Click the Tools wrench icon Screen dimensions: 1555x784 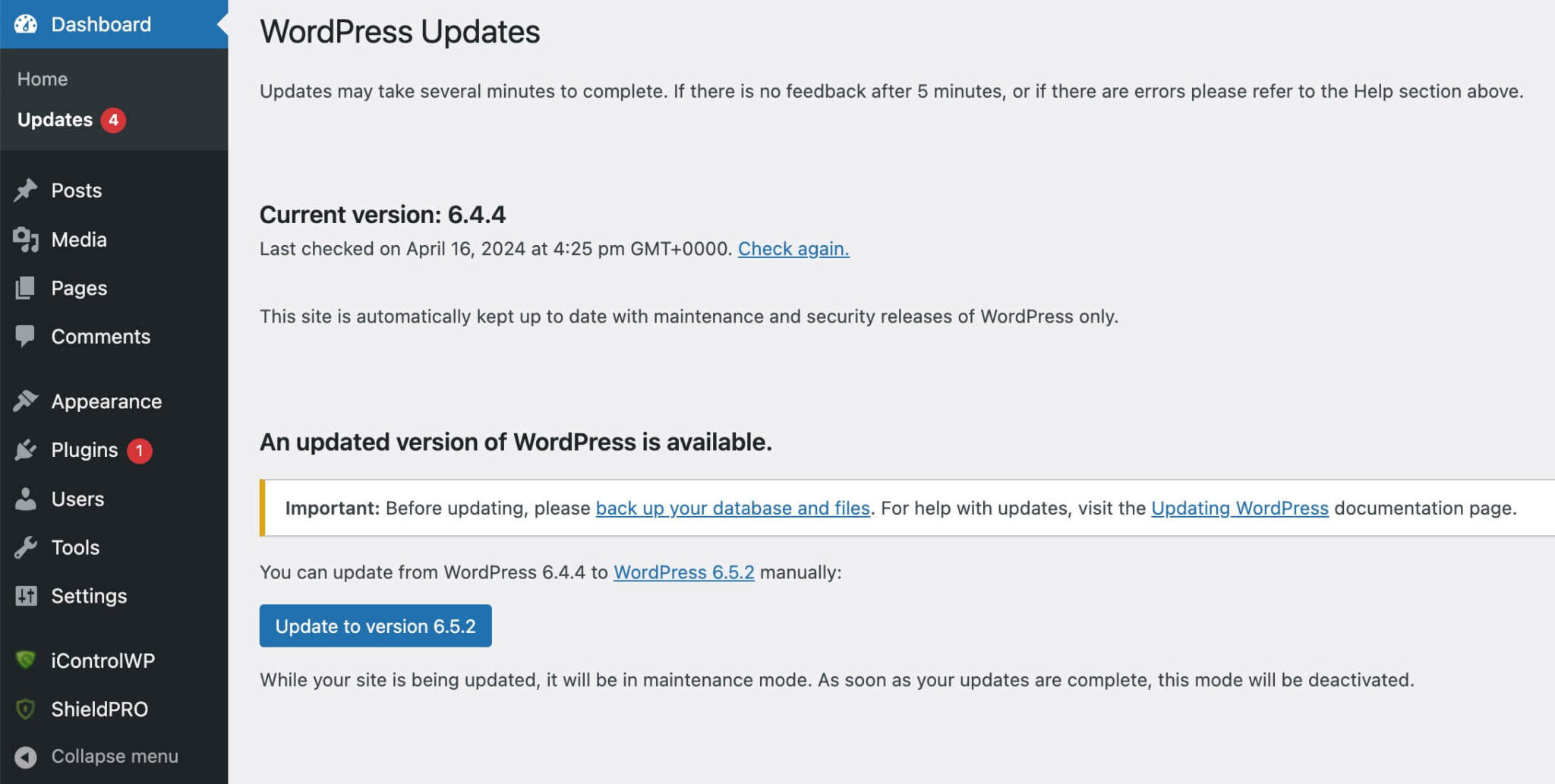pyautogui.click(x=25, y=547)
